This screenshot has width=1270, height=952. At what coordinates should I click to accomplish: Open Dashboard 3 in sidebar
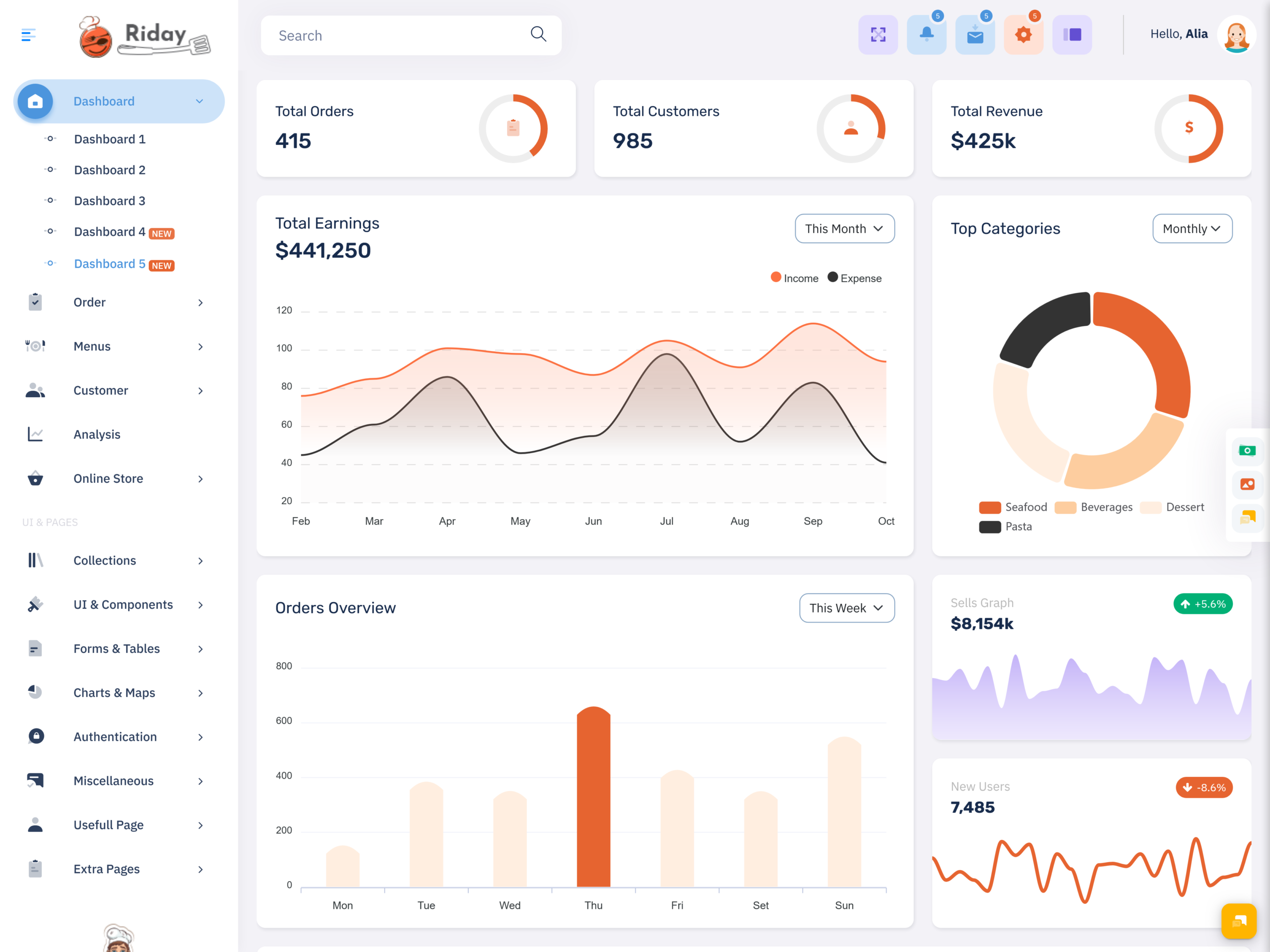110,201
